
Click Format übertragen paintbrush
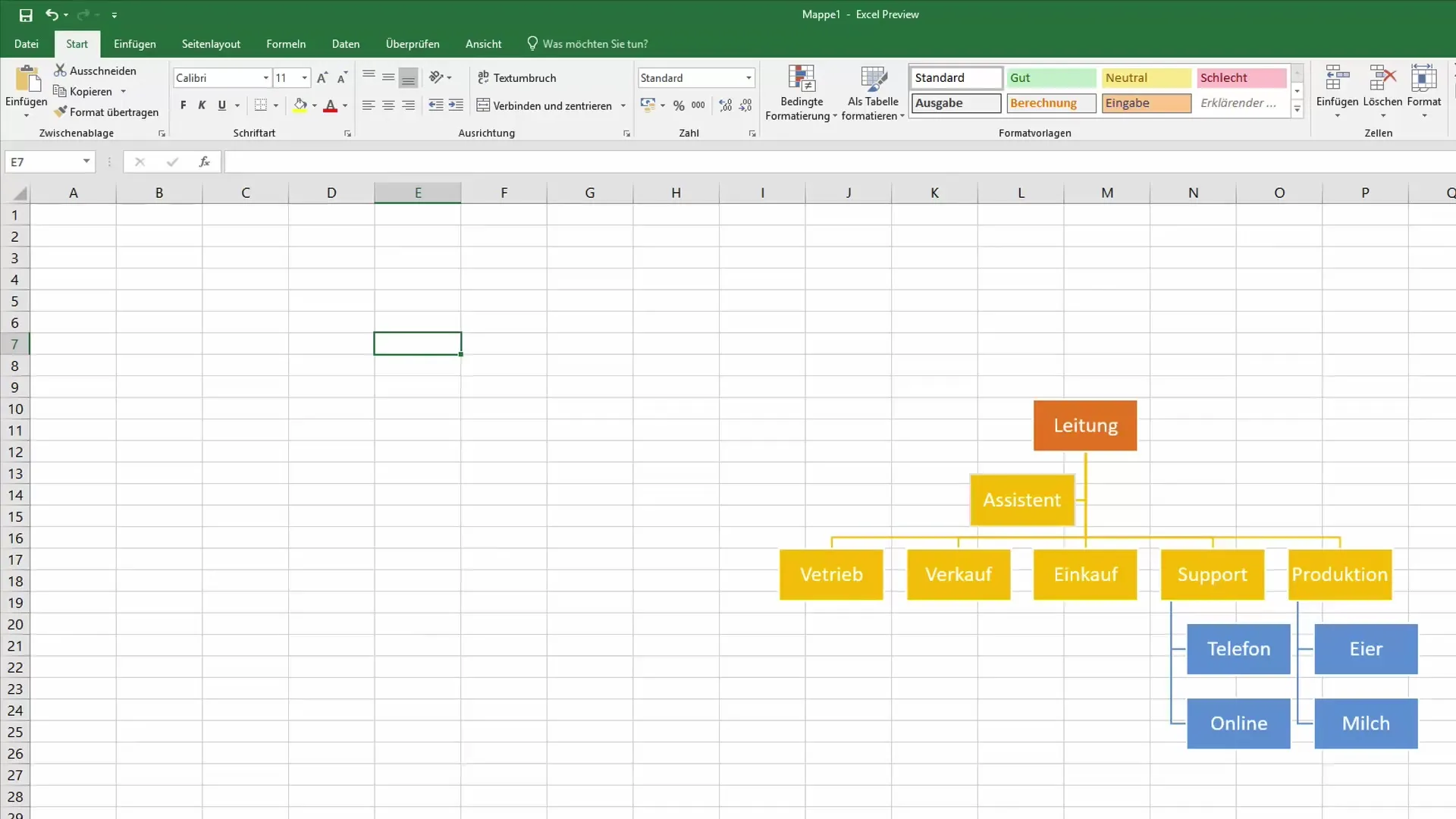(x=106, y=112)
